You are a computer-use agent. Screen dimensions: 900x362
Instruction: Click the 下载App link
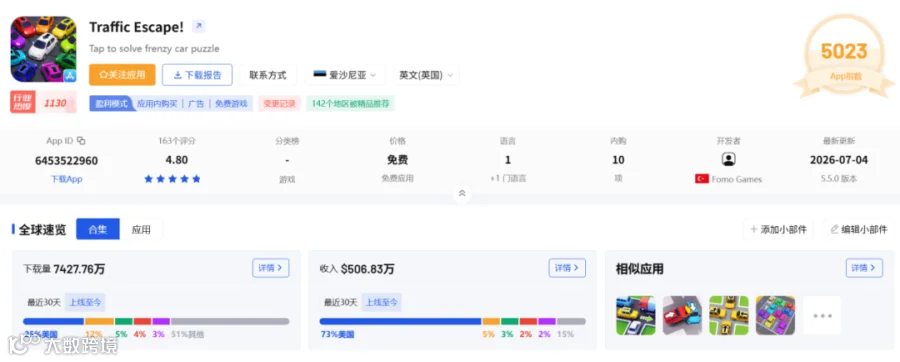66,179
